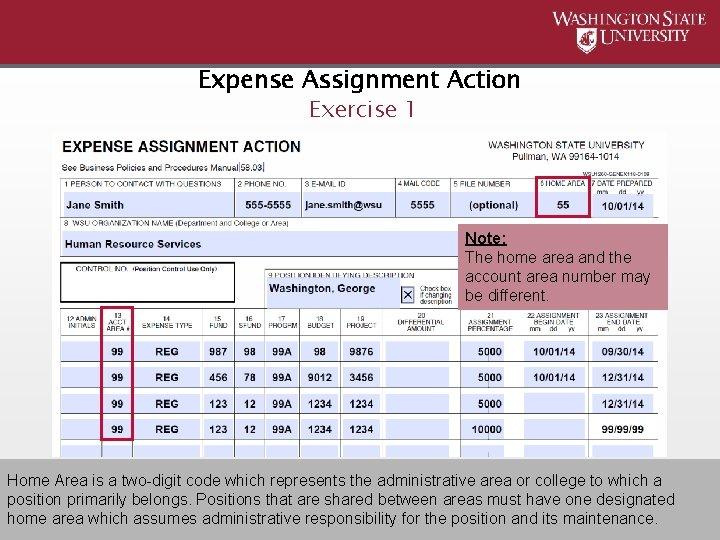
Task: Select assignment end date 99/99/99
Action: tap(622, 429)
